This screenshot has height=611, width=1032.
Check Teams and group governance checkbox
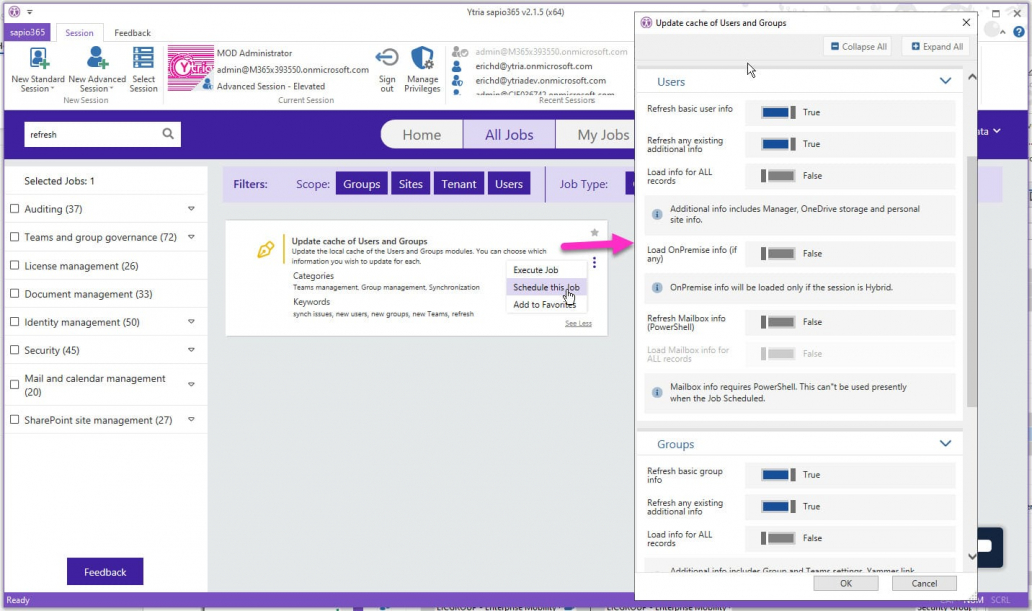(14, 237)
